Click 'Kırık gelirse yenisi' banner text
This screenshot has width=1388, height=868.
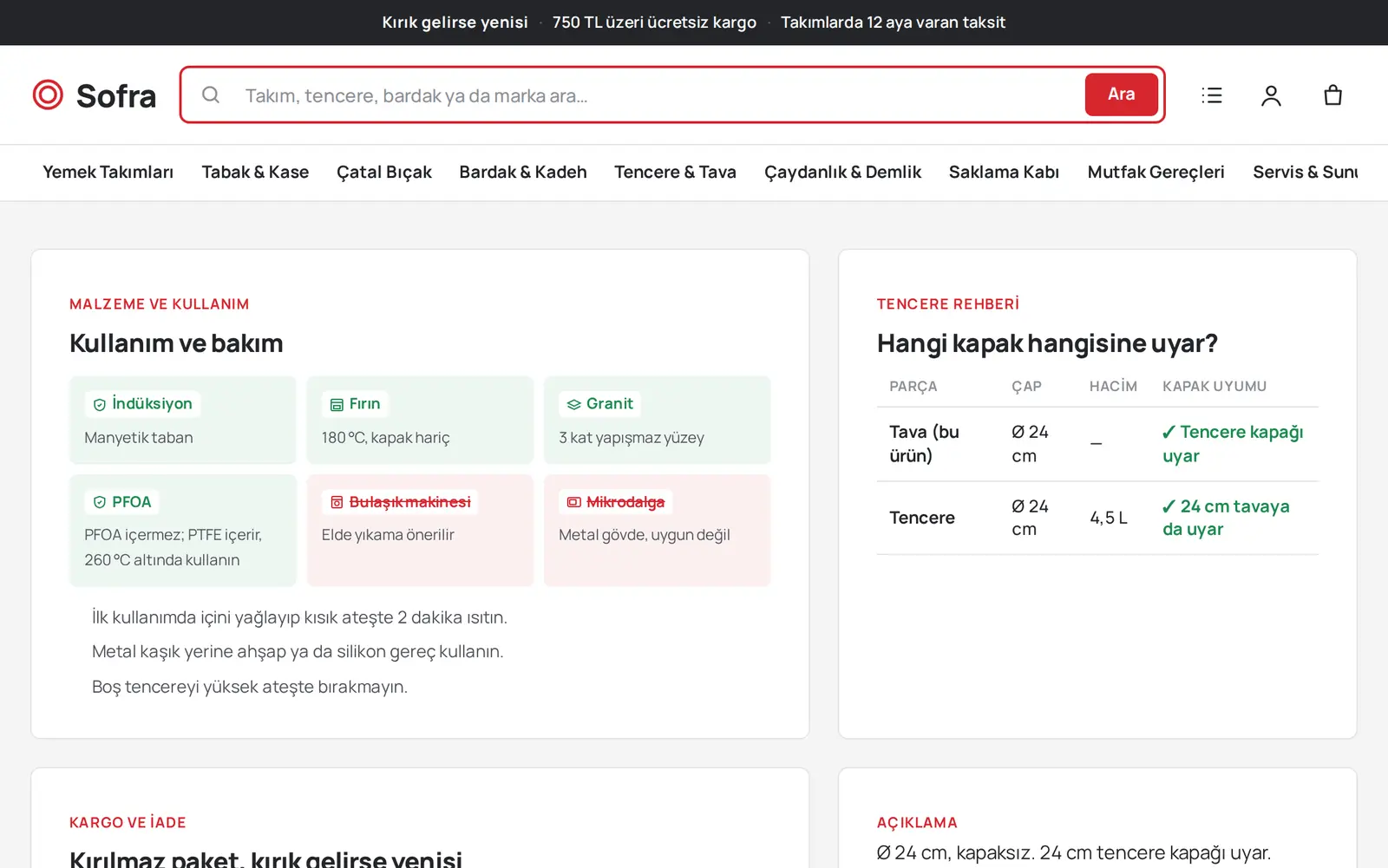click(x=455, y=23)
